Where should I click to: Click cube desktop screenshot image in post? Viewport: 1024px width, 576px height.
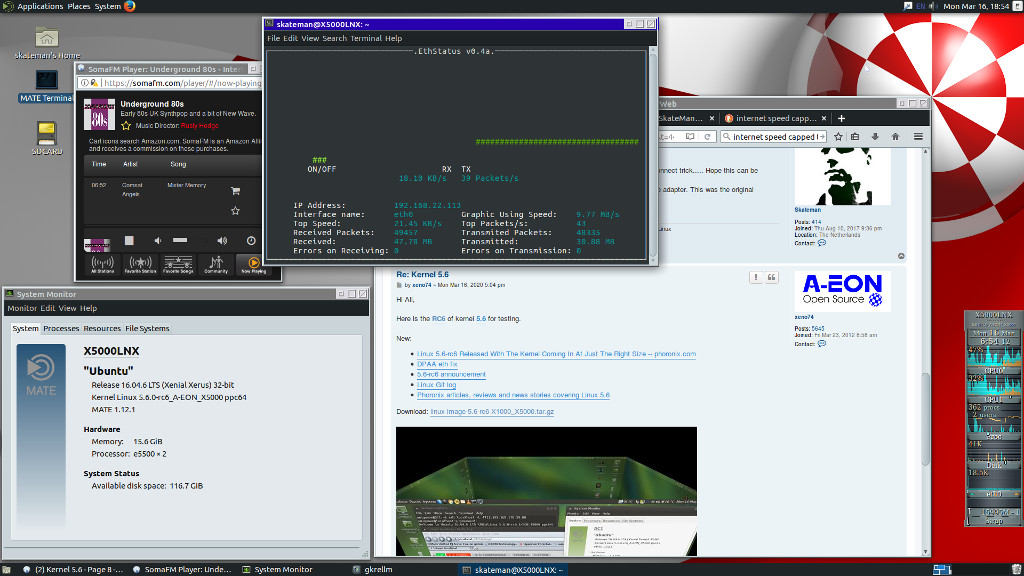point(546,491)
